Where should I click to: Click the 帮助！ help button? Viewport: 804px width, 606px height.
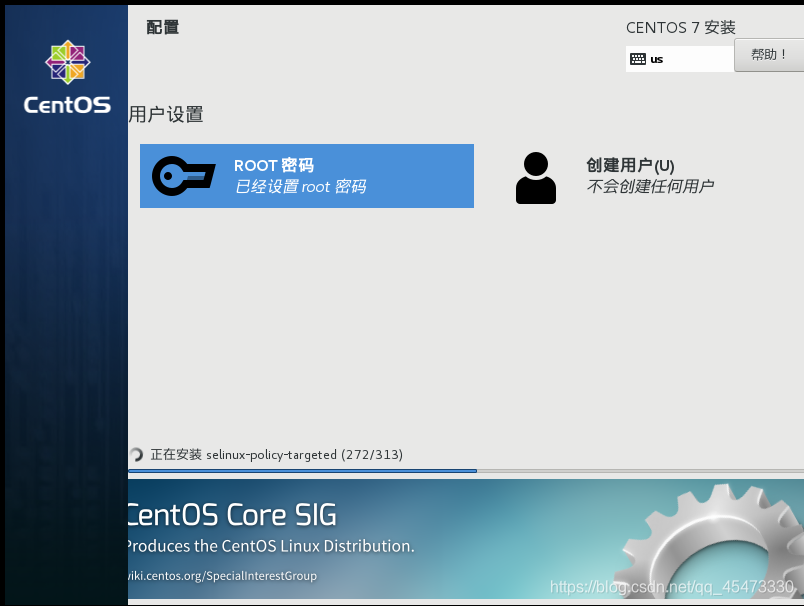769,55
